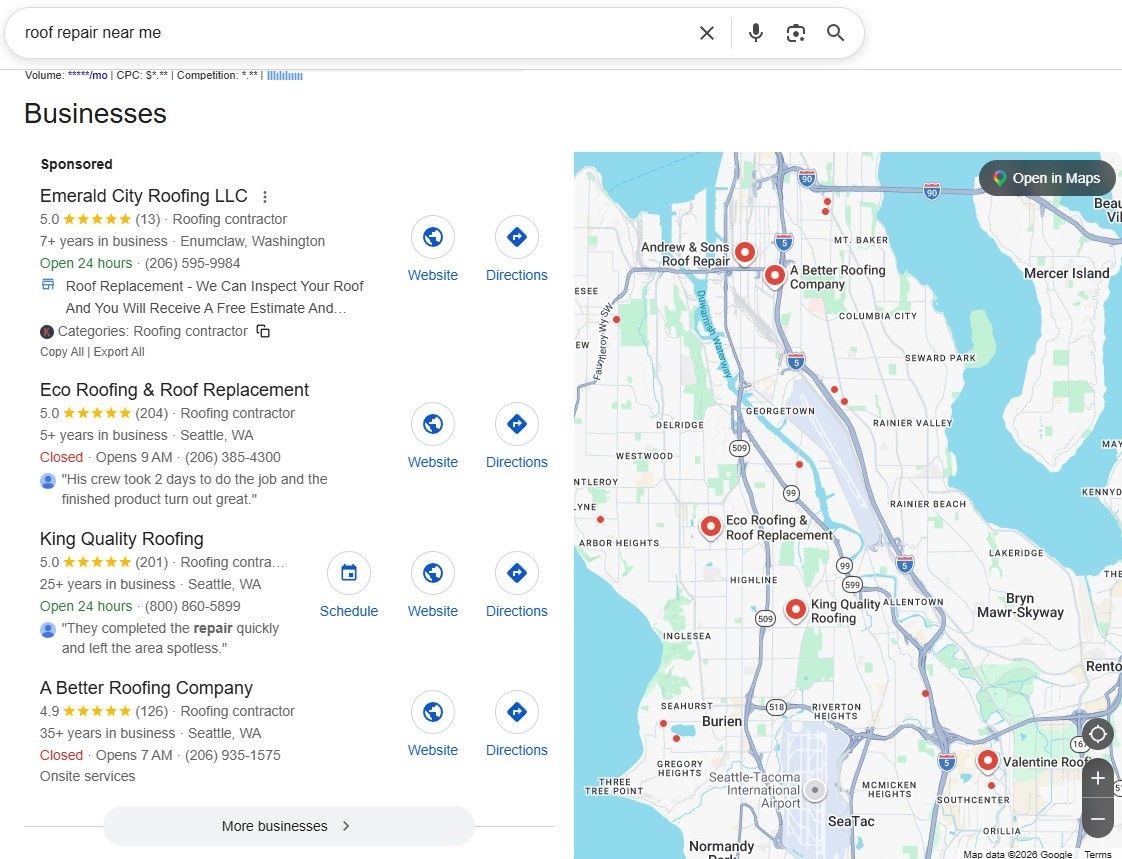Open Eco Roofing & Roof Replacement listing
Screen dimensions: 1122x859
coord(175,390)
